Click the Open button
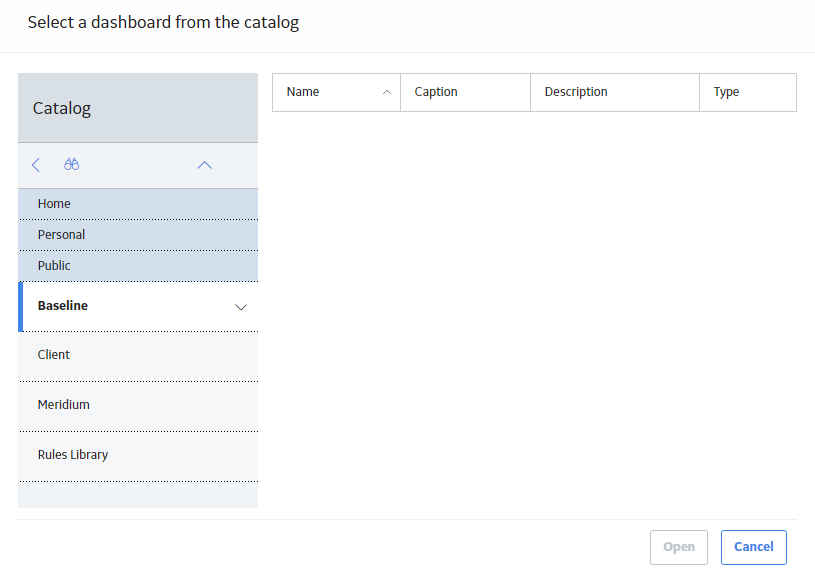The height and width of the screenshot is (572, 815). click(x=679, y=547)
